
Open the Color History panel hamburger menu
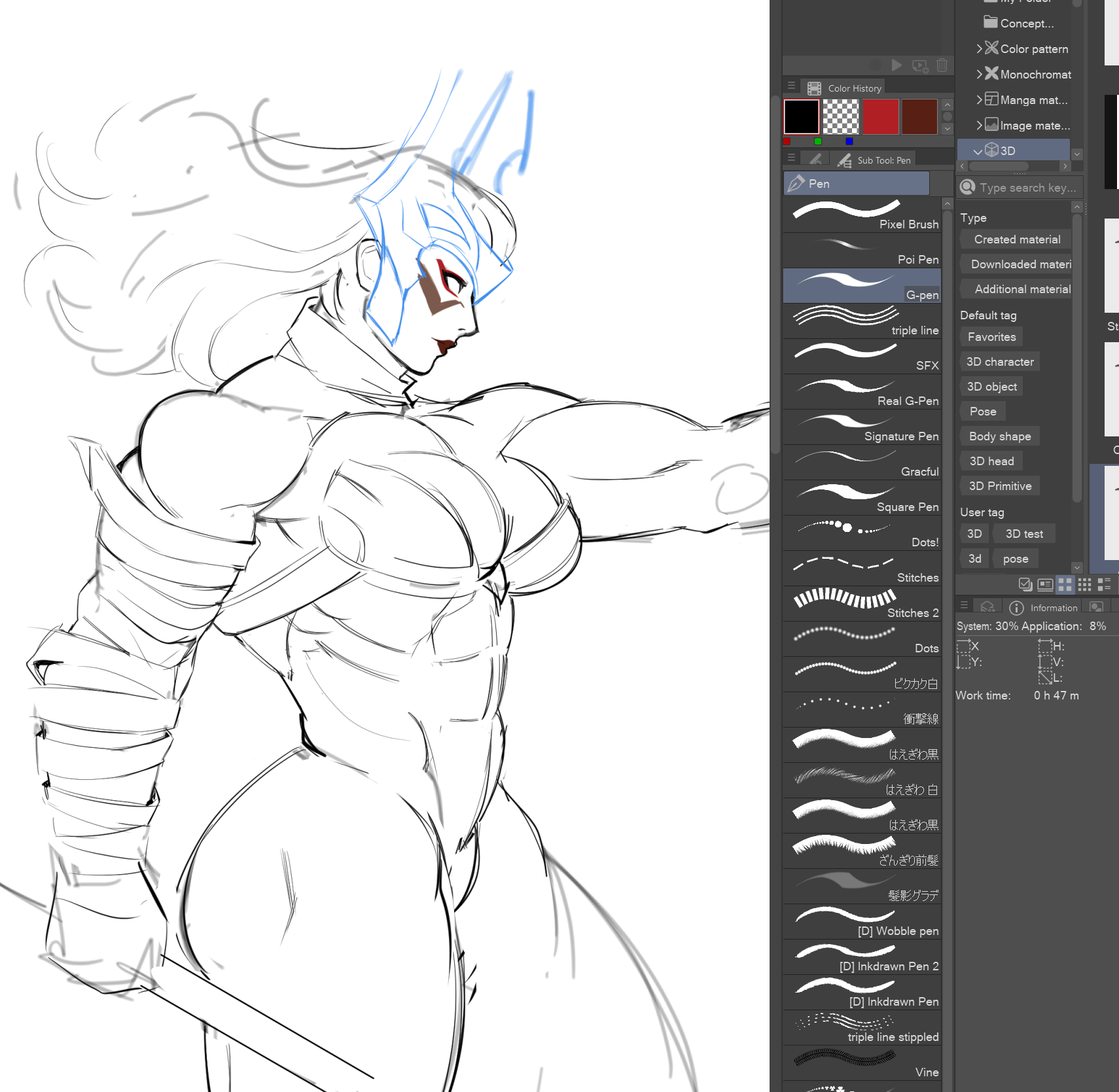click(x=791, y=86)
